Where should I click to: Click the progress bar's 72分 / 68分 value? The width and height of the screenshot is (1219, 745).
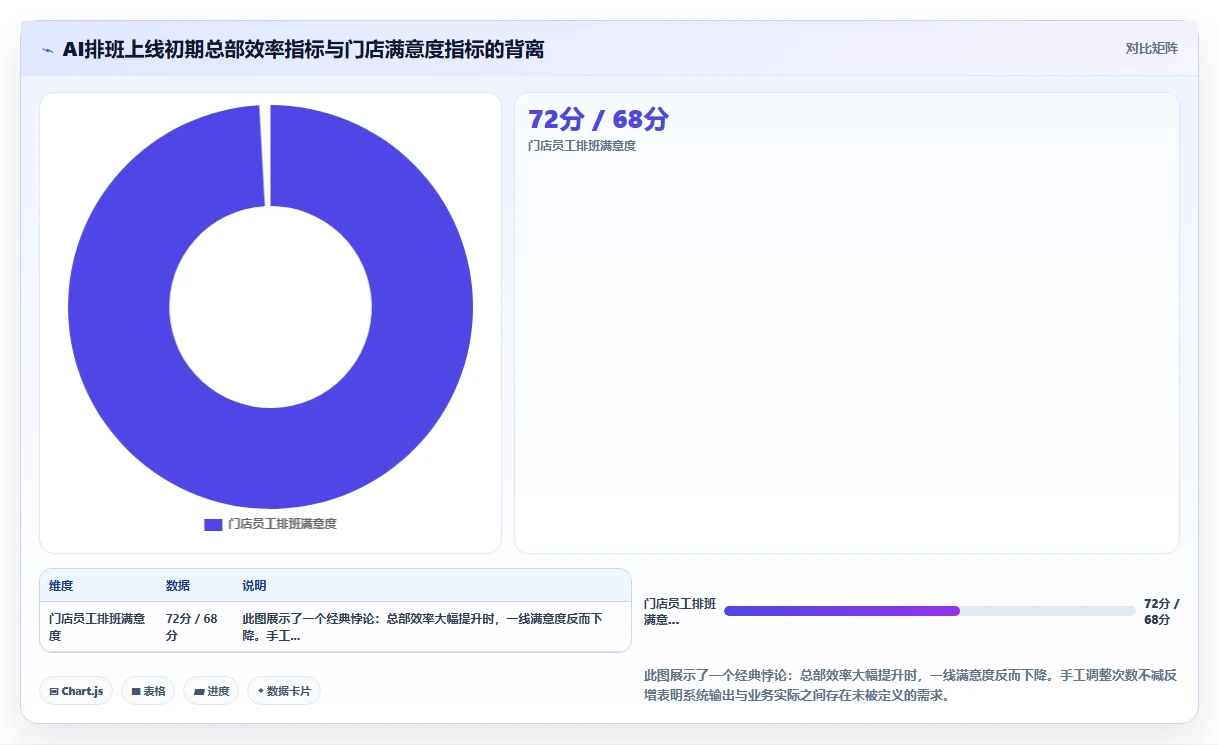click(x=1162, y=612)
